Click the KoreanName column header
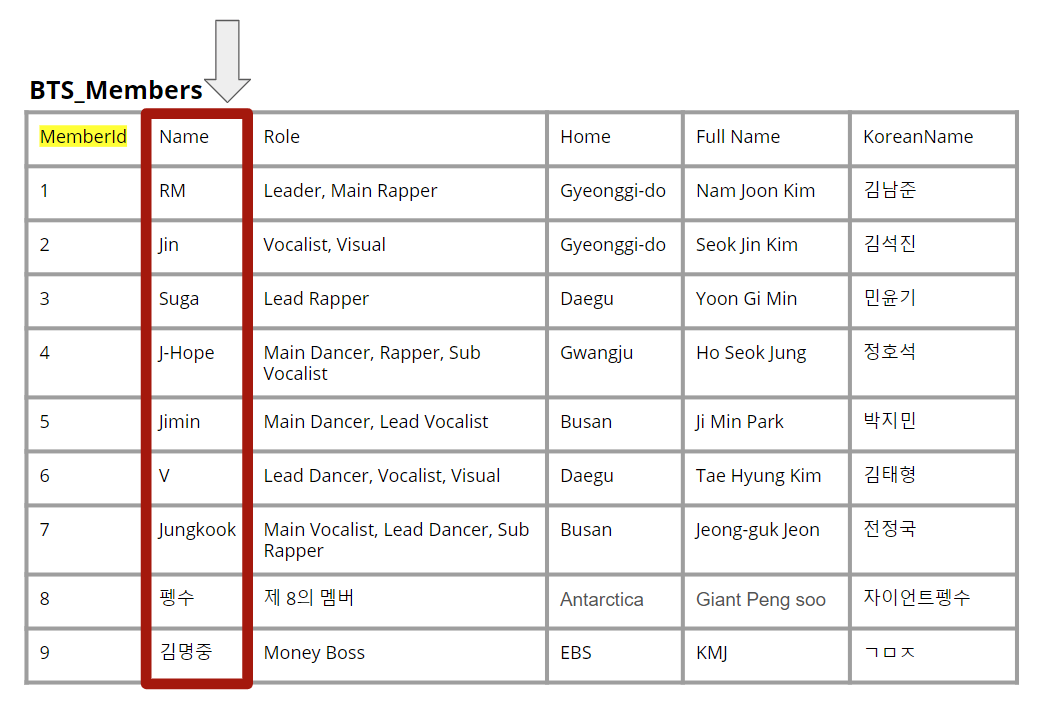The width and height of the screenshot is (1045, 702). [x=918, y=137]
